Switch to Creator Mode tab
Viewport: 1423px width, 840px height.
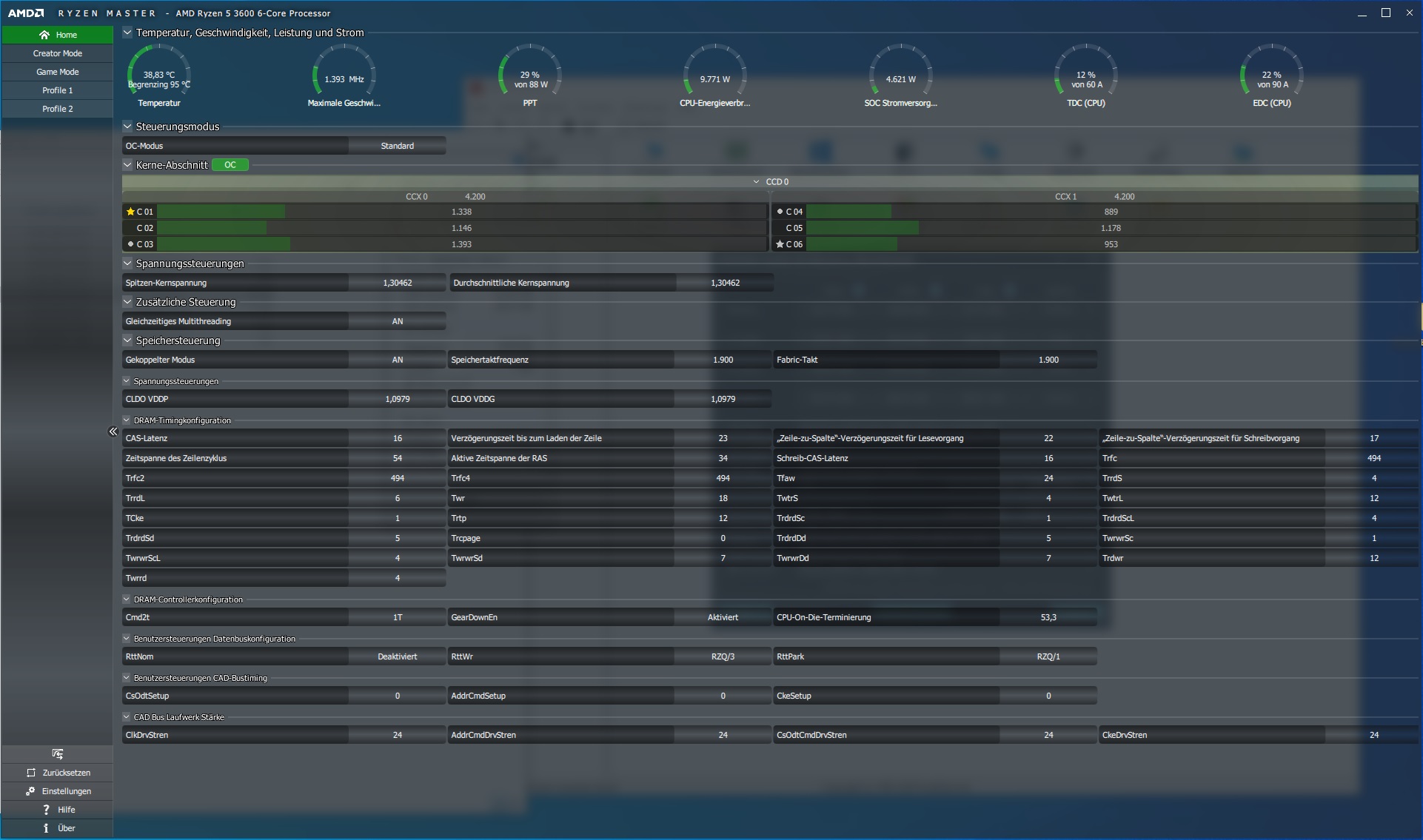point(58,53)
